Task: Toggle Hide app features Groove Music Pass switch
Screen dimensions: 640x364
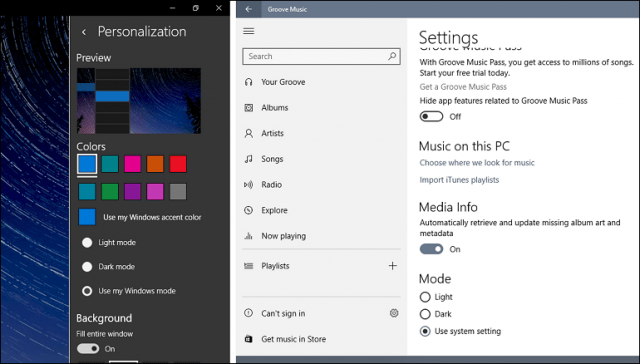Action: 431,116
